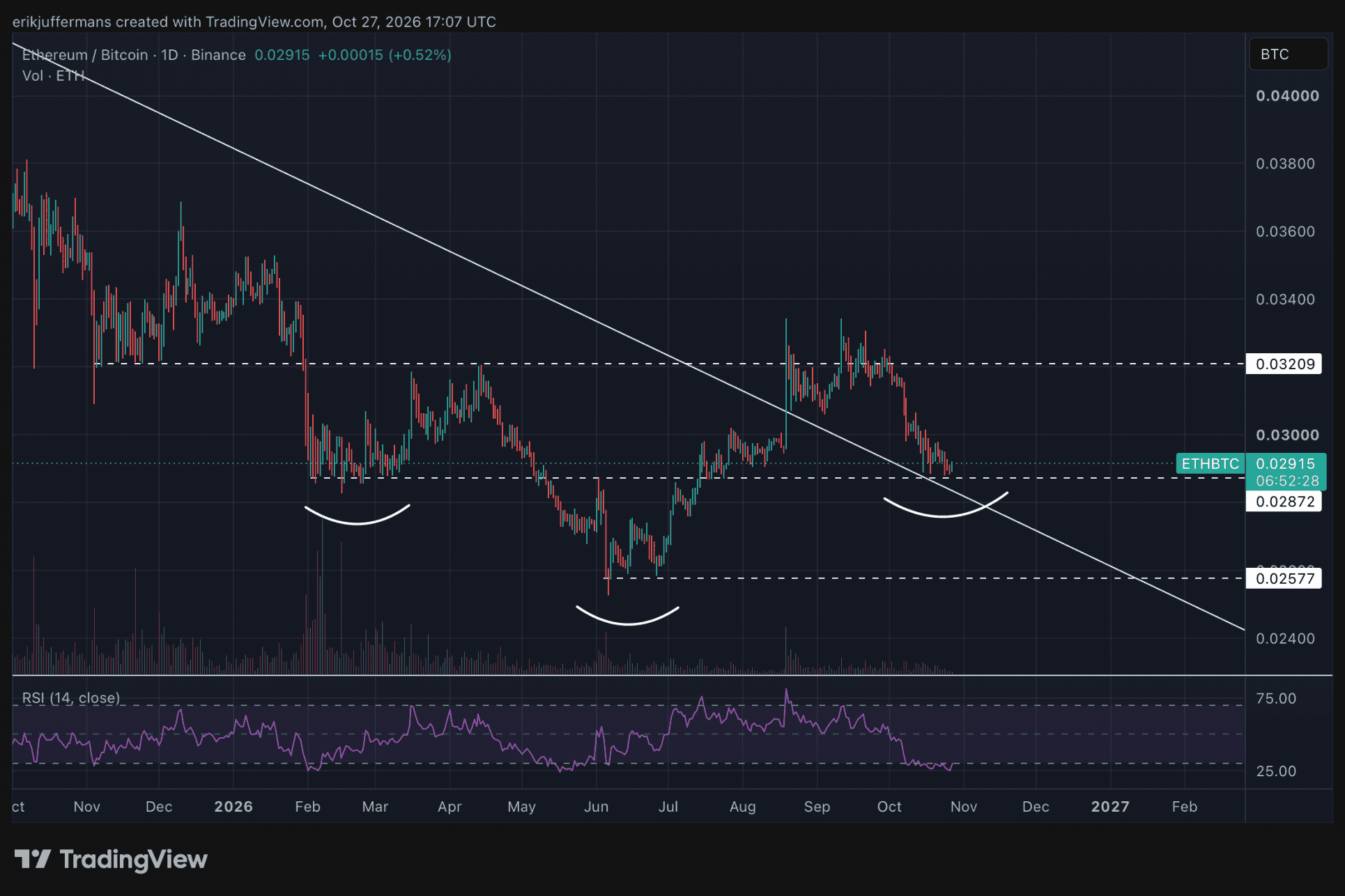The image size is (1345, 896).
Task: Click the 0.04000 price axis label
Action: coord(1287,96)
